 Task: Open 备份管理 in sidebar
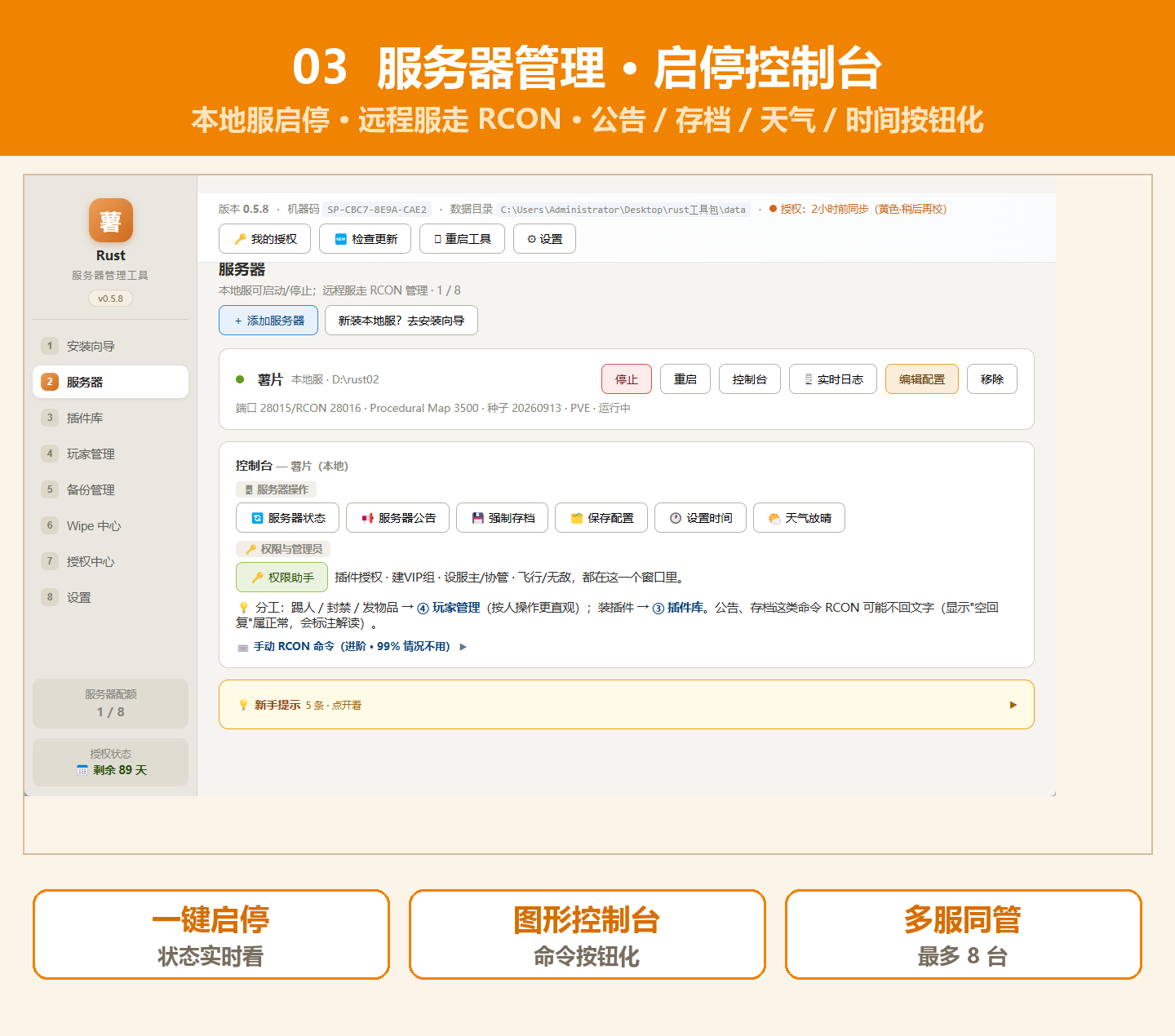coord(110,489)
